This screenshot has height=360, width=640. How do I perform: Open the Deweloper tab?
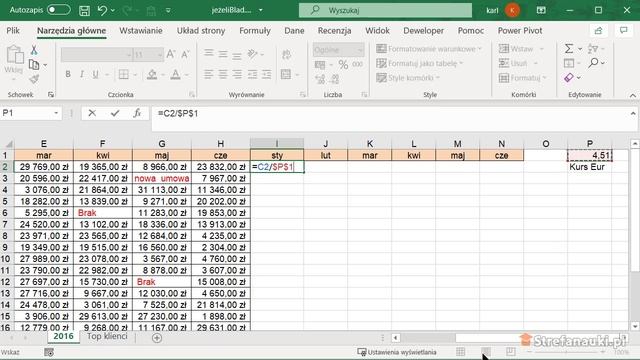click(423, 31)
